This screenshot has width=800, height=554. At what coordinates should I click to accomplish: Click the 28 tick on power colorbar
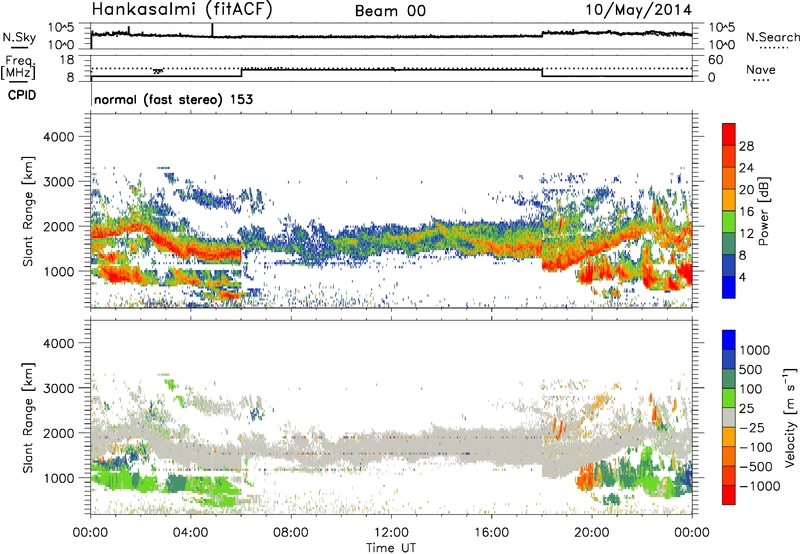click(x=746, y=146)
